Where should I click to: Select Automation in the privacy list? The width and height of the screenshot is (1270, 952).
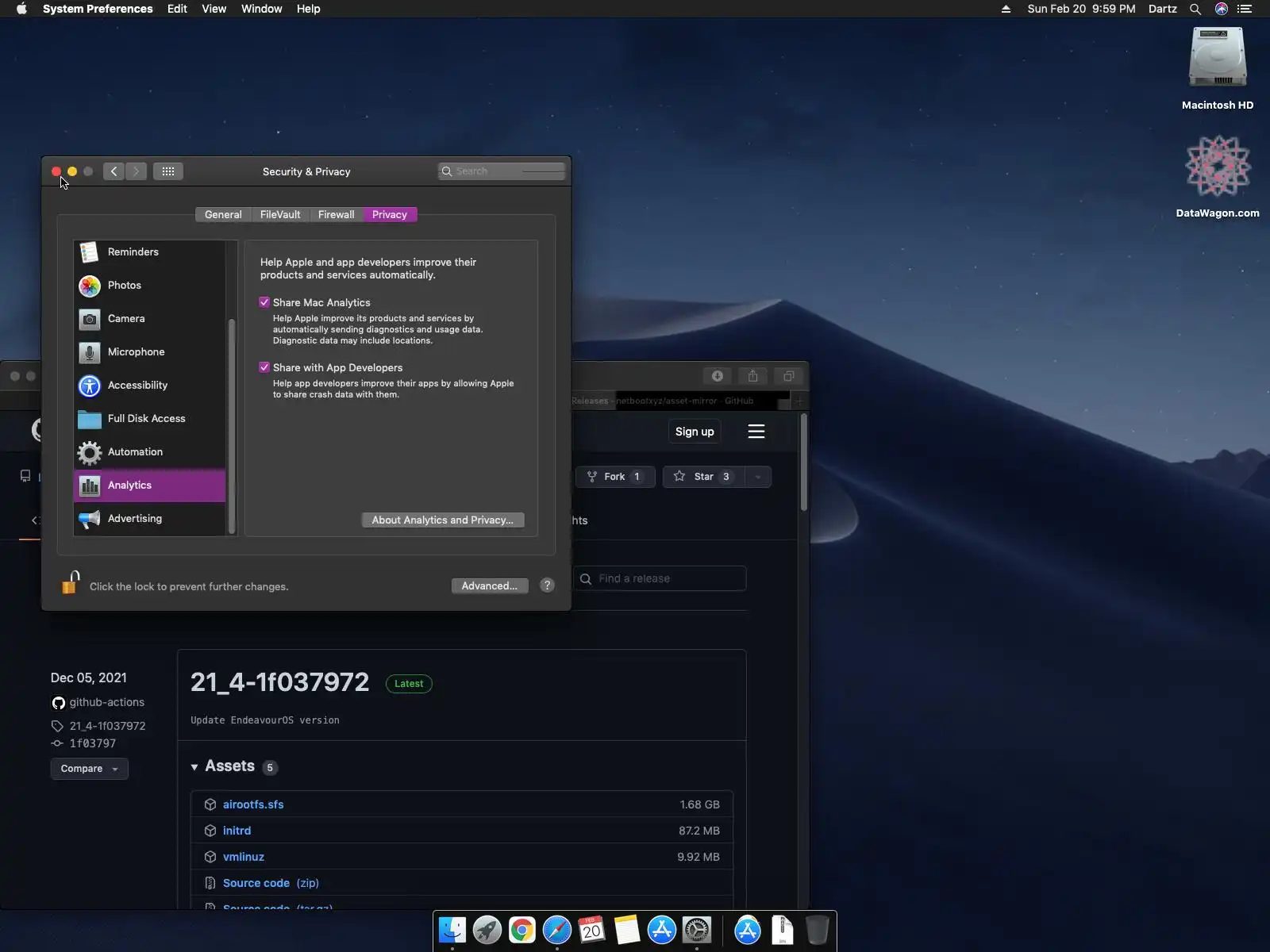pos(149,452)
